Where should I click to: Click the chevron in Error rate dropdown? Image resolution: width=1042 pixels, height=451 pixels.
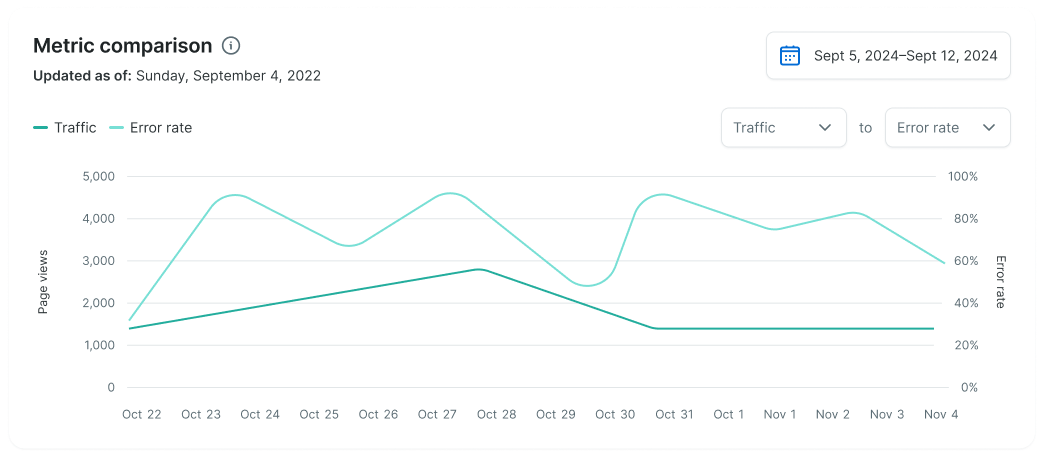[989, 128]
